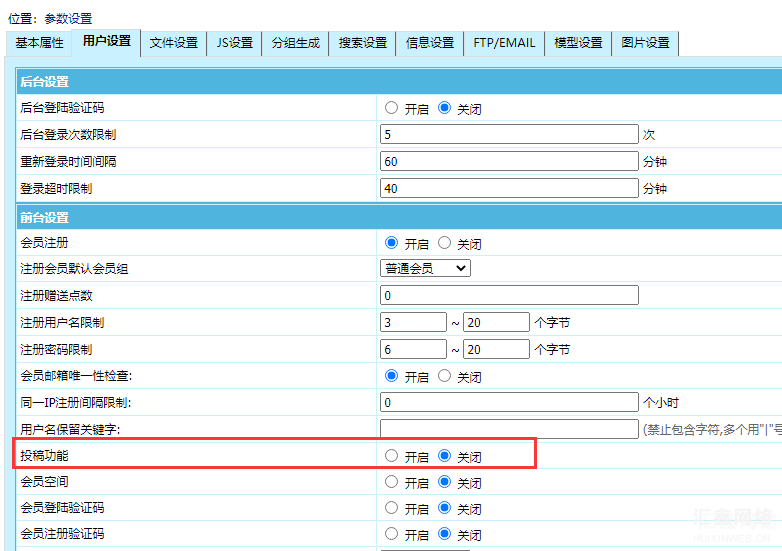Image resolution: width=782 pixels, height=551 pixels.
Task: Select 关闭 for 会员注册
Action: click(445, 243)
